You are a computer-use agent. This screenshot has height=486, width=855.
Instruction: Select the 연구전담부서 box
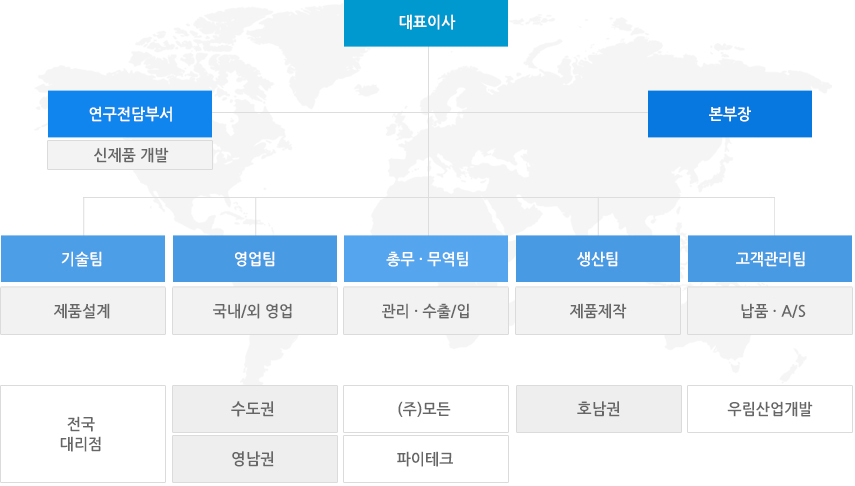tap(130, 114)
